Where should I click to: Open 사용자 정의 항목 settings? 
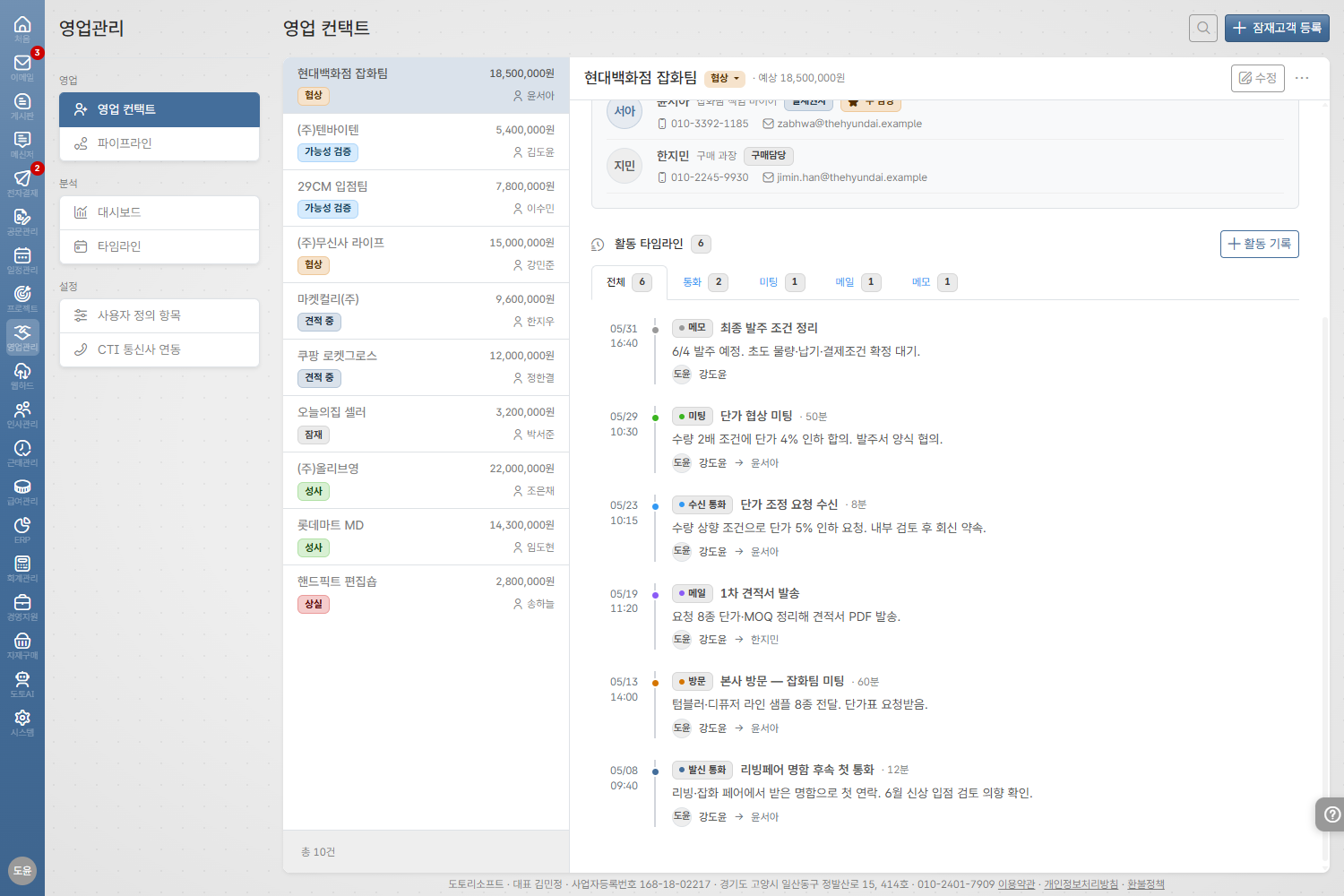click(159, 315)
